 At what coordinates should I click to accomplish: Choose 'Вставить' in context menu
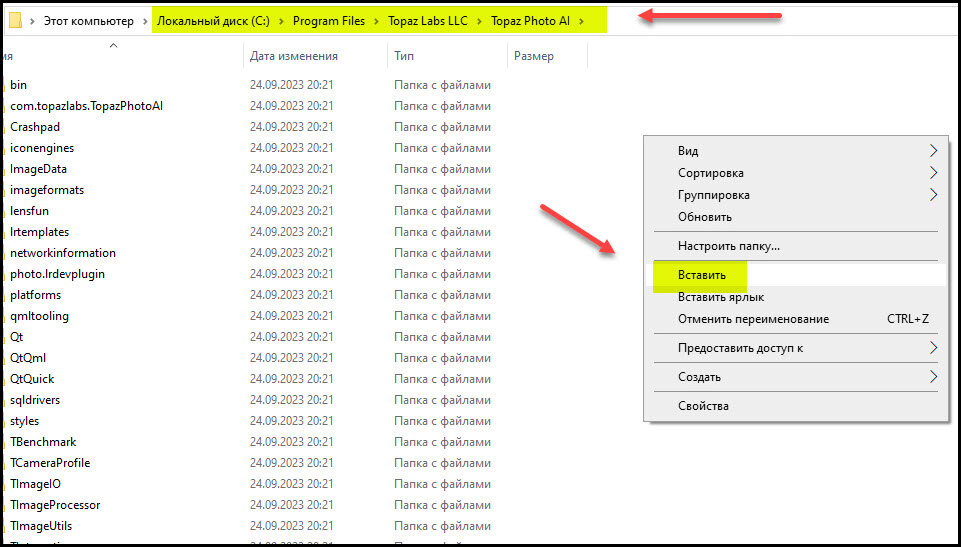[796, 274]
